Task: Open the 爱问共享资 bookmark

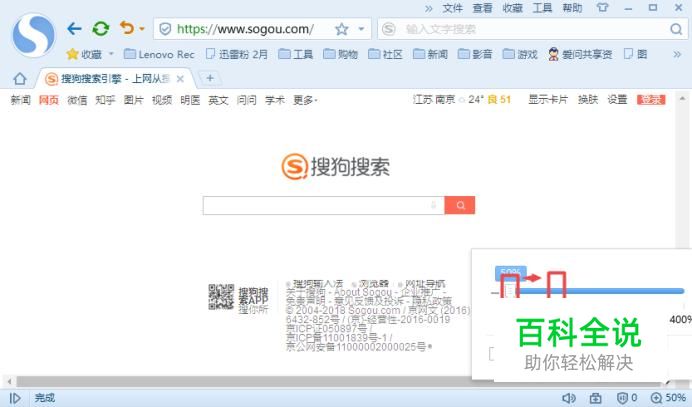Action: [x=580, y=54]
